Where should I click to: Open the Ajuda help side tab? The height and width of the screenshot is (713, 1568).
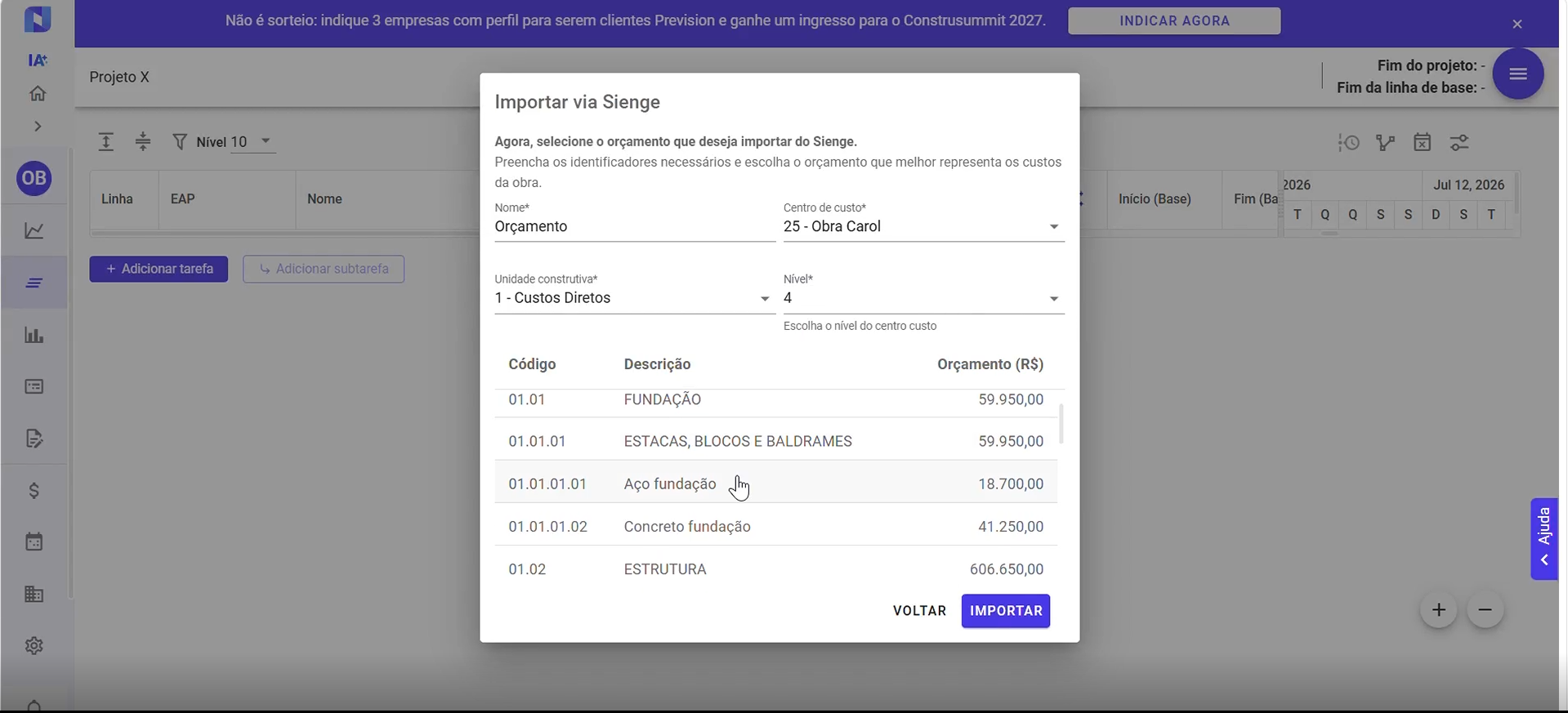[1544, 539]
